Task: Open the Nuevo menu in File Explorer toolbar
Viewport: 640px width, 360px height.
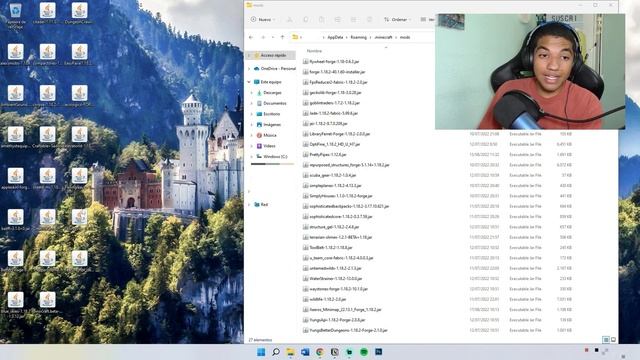Action: tap(262, 20)
